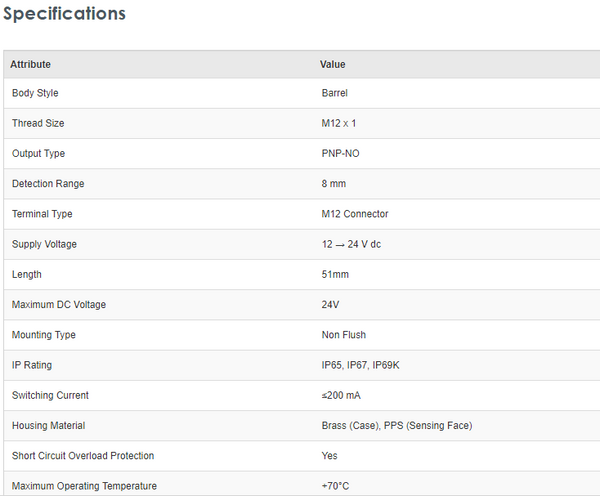Select the Thread Size attribute label
The height and width of the screenshot is (496, 600).
37,123
